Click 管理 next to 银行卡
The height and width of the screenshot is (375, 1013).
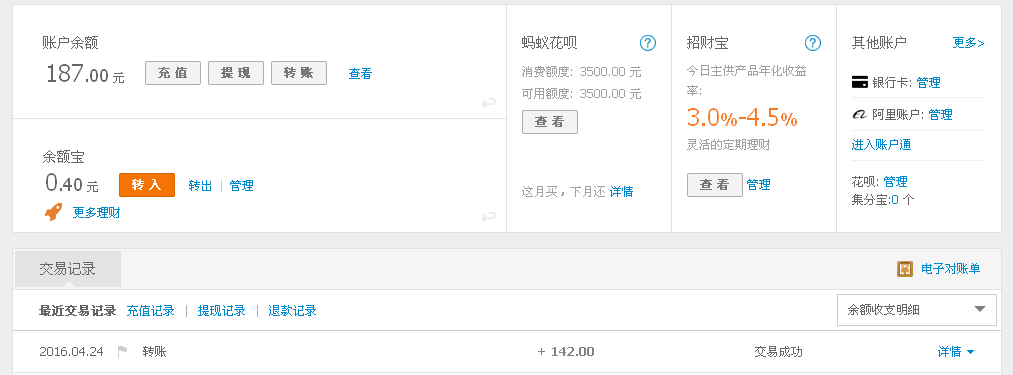pos(928,82)
